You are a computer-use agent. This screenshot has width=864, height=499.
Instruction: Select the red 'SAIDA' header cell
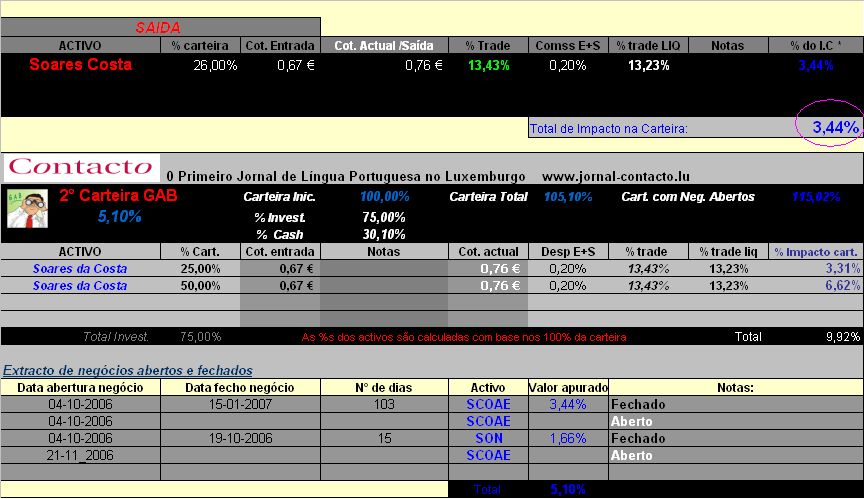(x=160, y=27)
